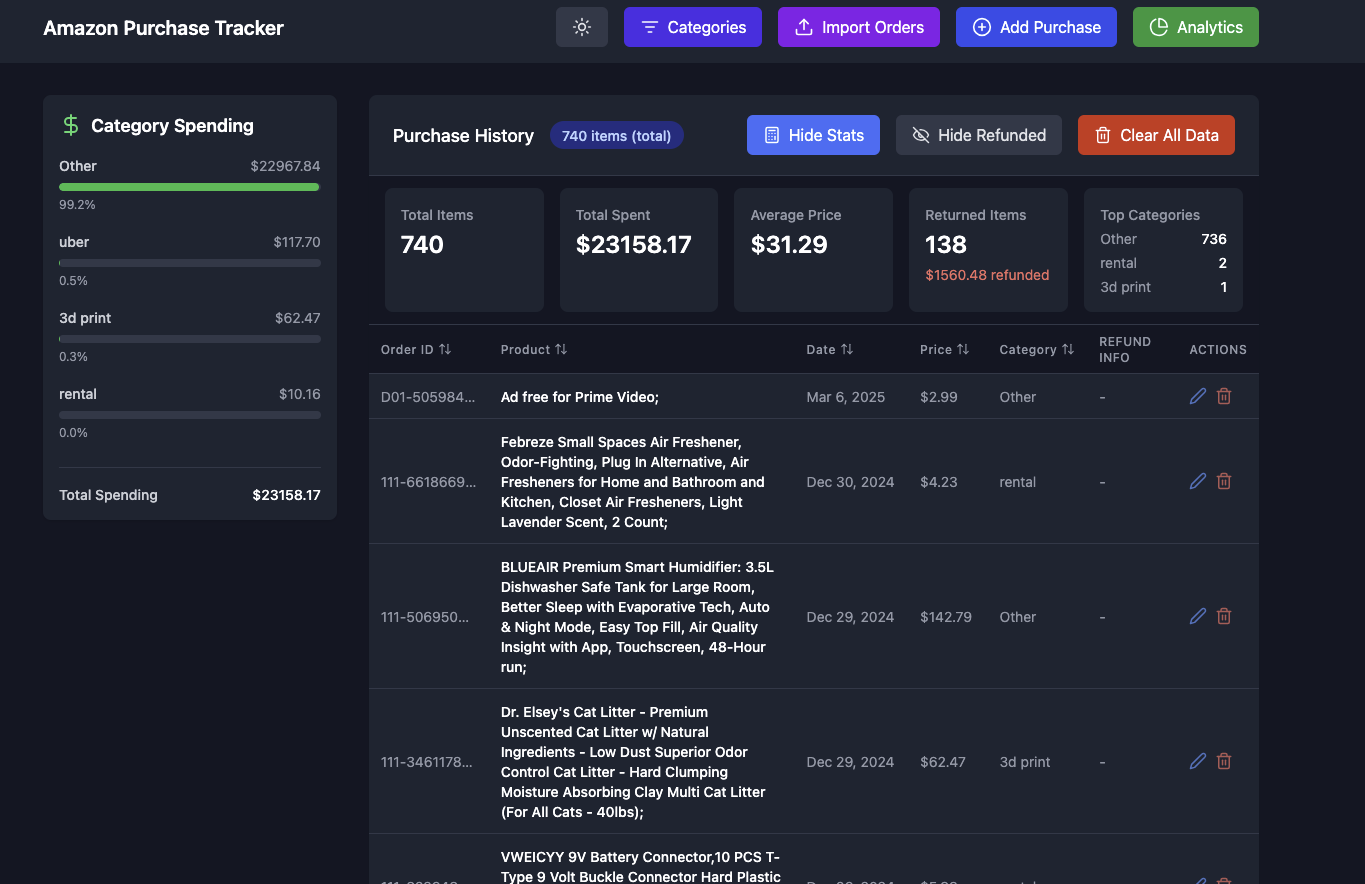1365x884 pixels.
Task: Sort table by Price column
Action: point(945,349)
